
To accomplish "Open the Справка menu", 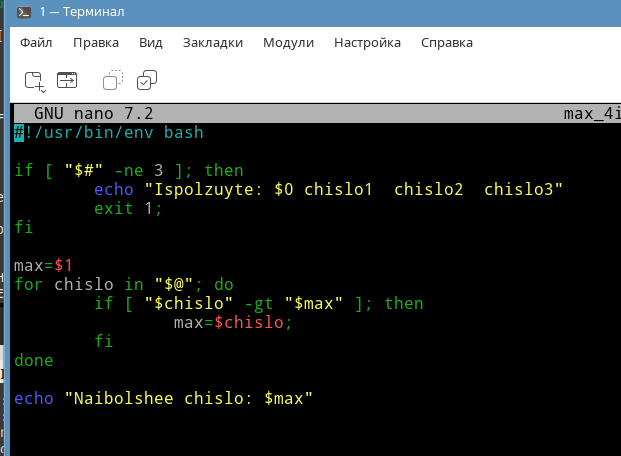I will [447, 43].
